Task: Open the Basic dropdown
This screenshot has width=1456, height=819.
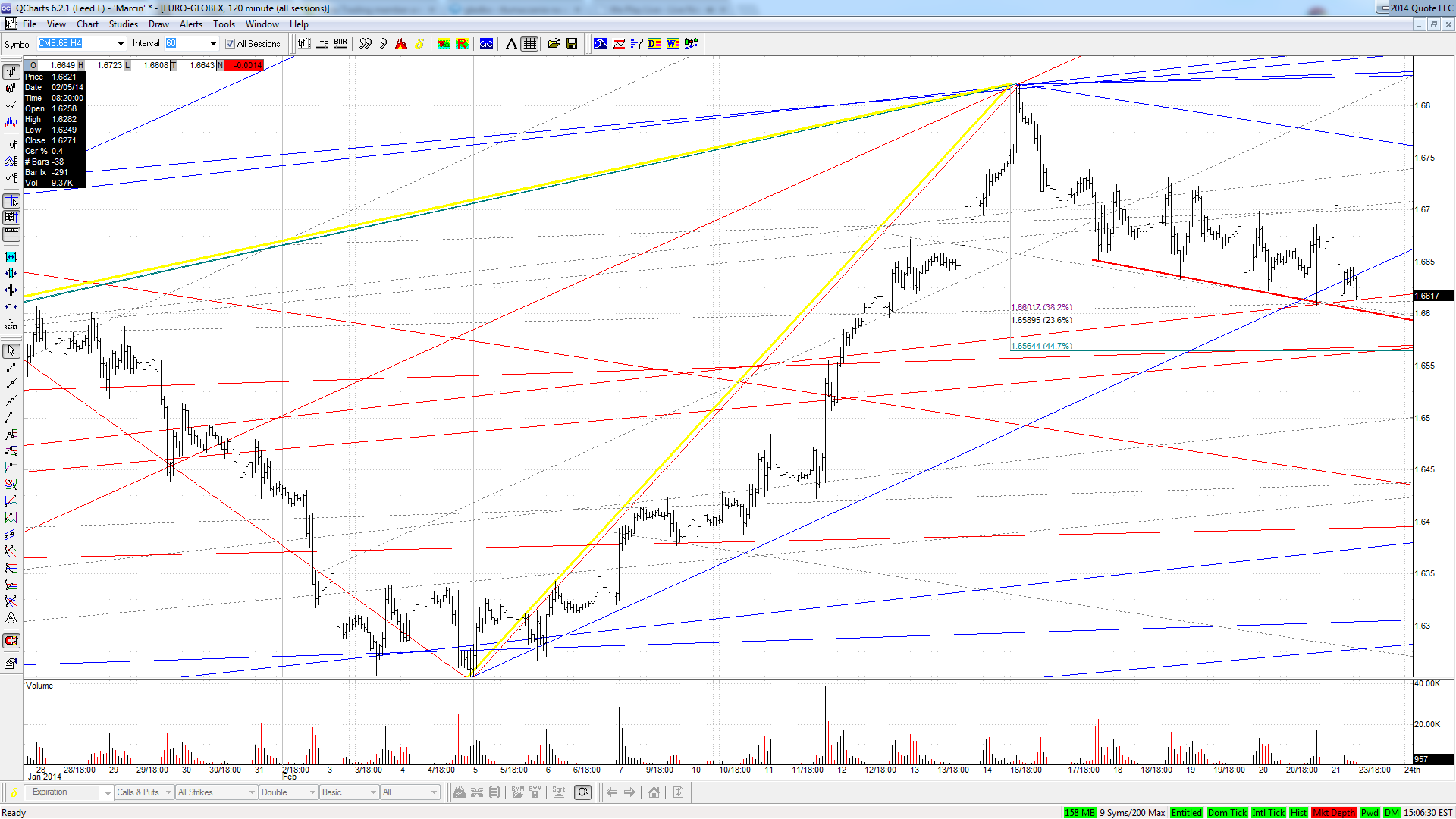Action: tap(349, 792)
